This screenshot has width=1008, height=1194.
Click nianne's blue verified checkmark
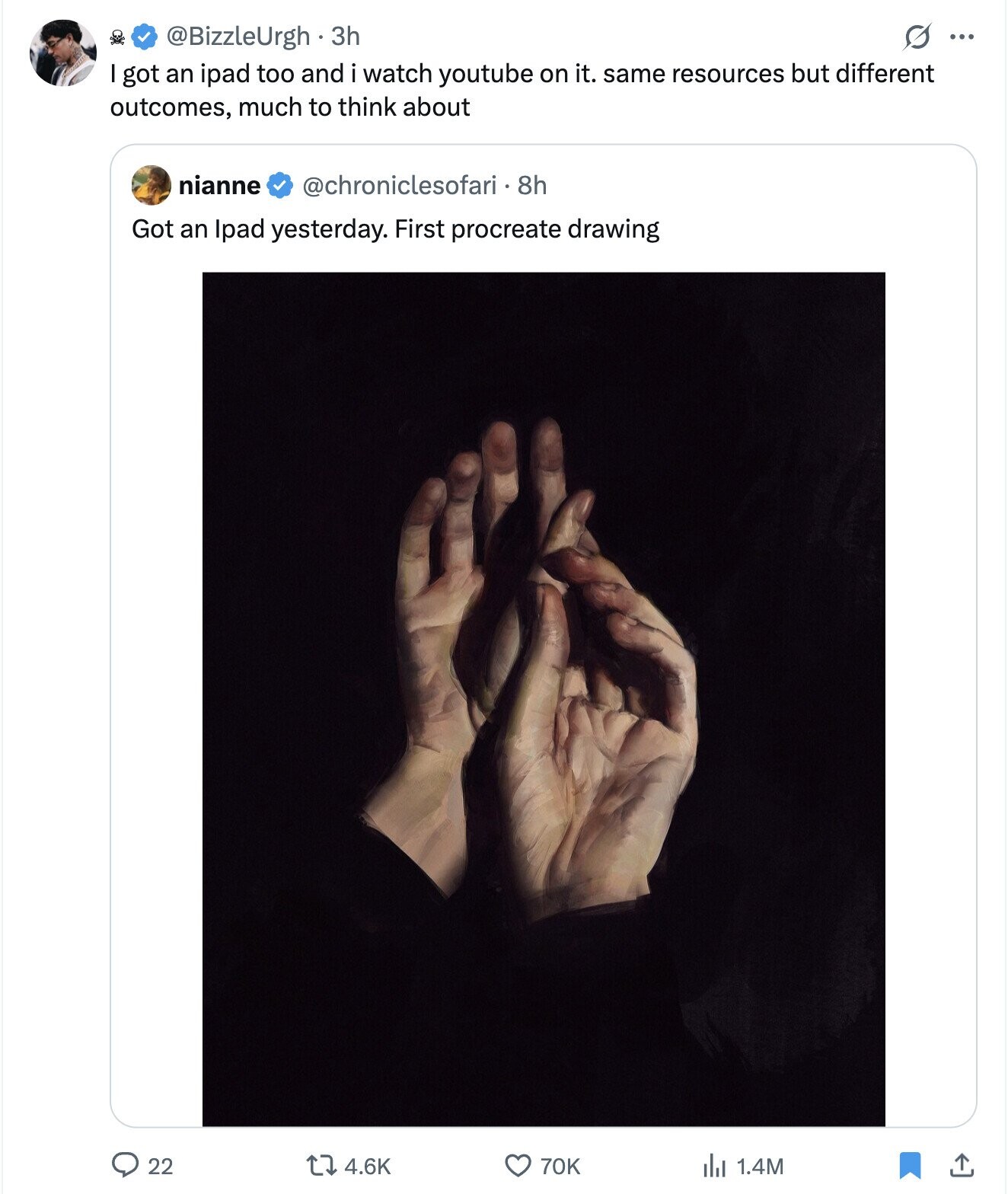click(280, 185)
